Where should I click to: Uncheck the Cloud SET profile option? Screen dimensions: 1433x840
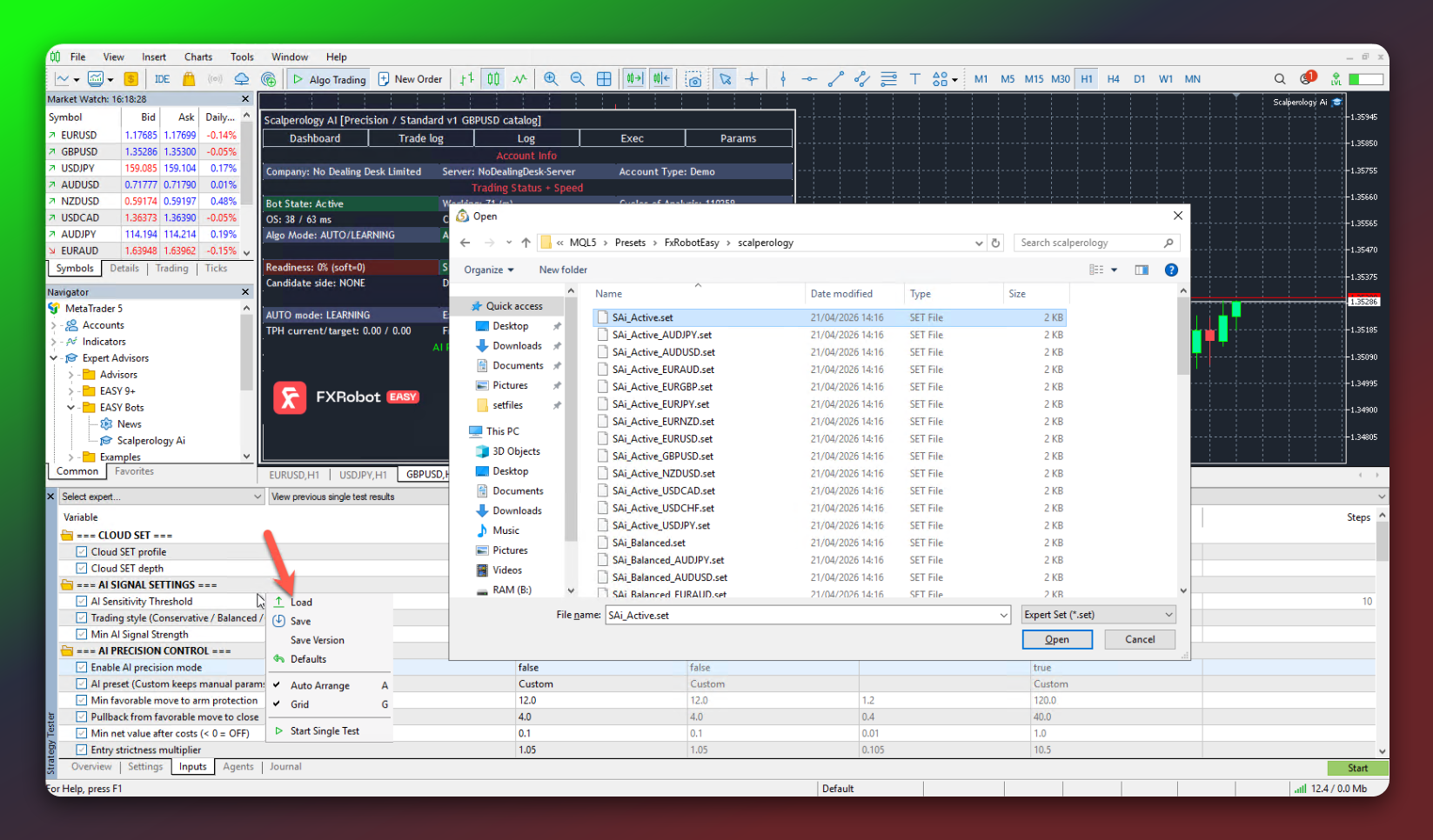(x=83, y=551)
